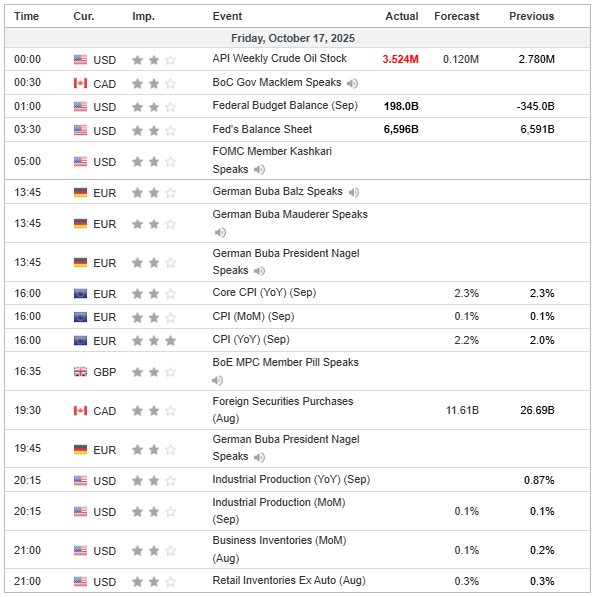
Task: Click the Friday, October 17, 2025 date row
Action: pyautogui.click(x=297, y=38)
